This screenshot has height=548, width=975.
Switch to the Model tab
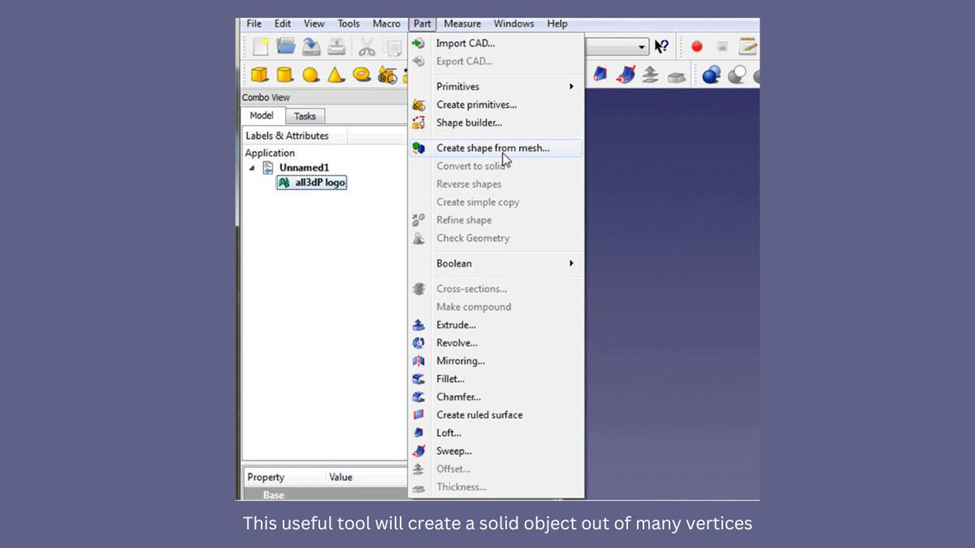(x=261, y=116)
